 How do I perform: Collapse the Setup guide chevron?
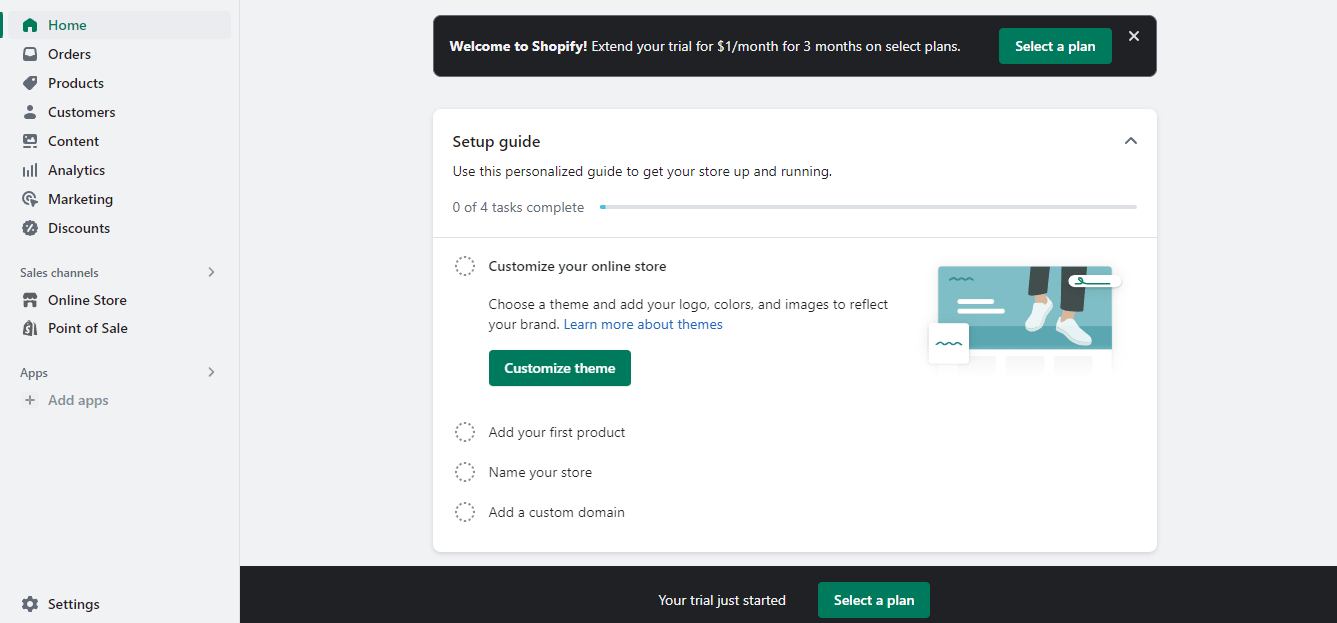pos(1131,141)
